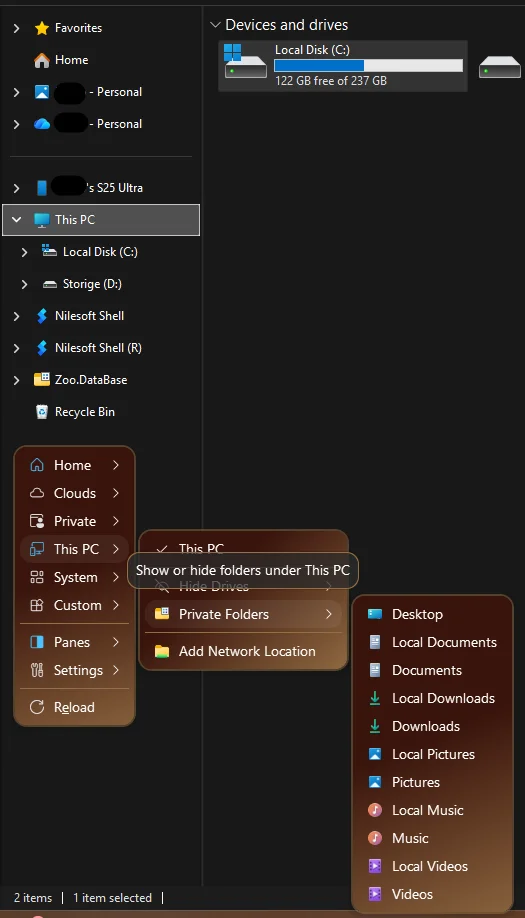Click the Clouds icon in context menu
Image resolution: width=525 pixels, height=918 pixels.
(37, 493)
